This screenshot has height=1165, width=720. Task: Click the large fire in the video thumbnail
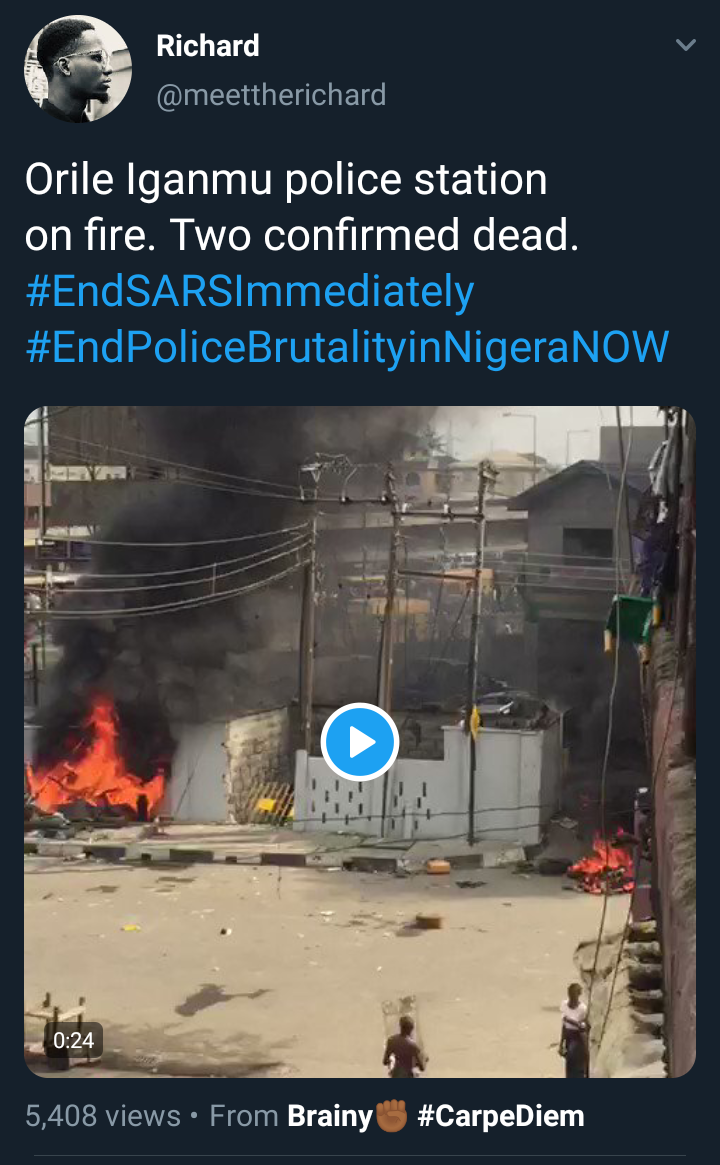[95, 765]
